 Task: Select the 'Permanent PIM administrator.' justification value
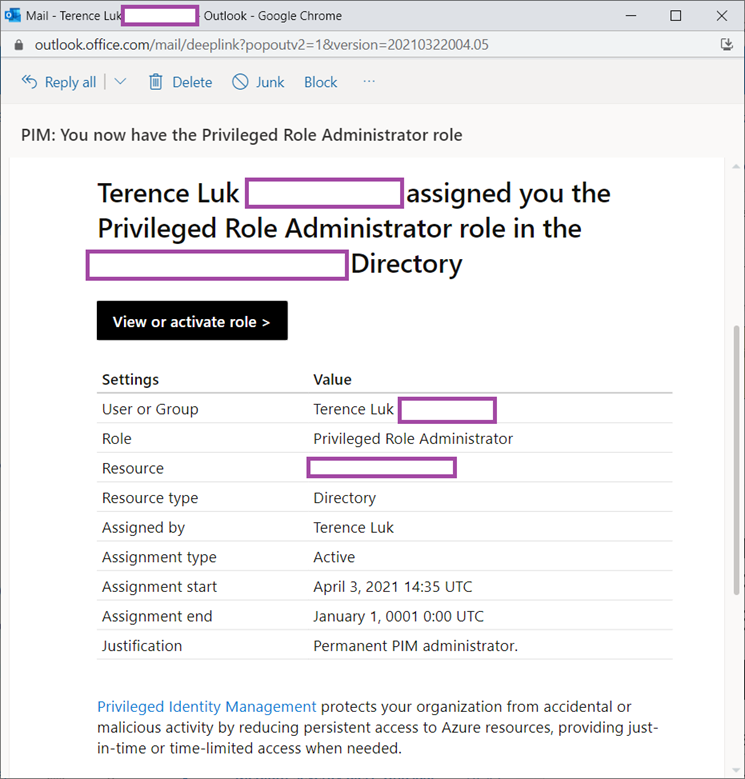click(415, 646)
